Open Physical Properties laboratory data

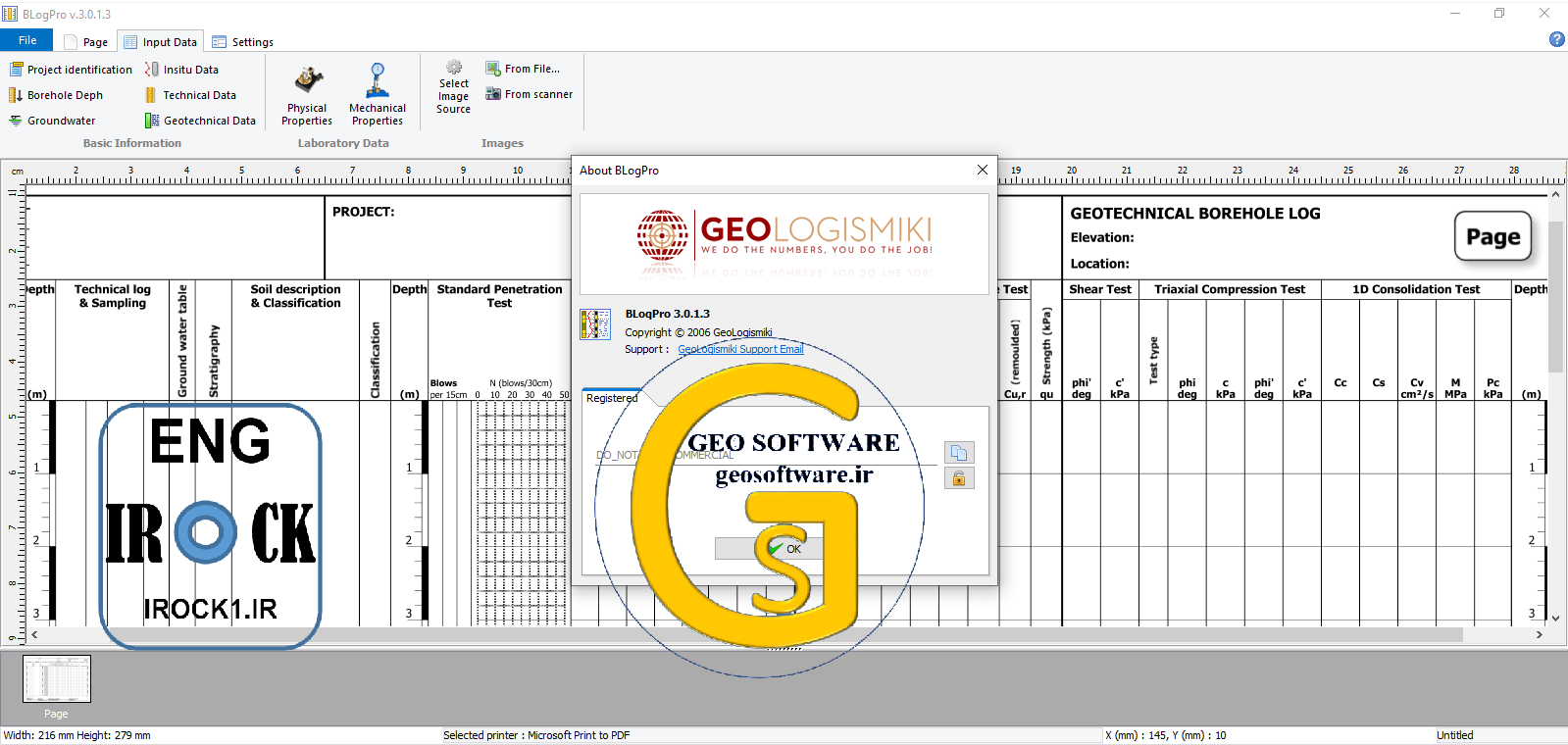[307, 95]
